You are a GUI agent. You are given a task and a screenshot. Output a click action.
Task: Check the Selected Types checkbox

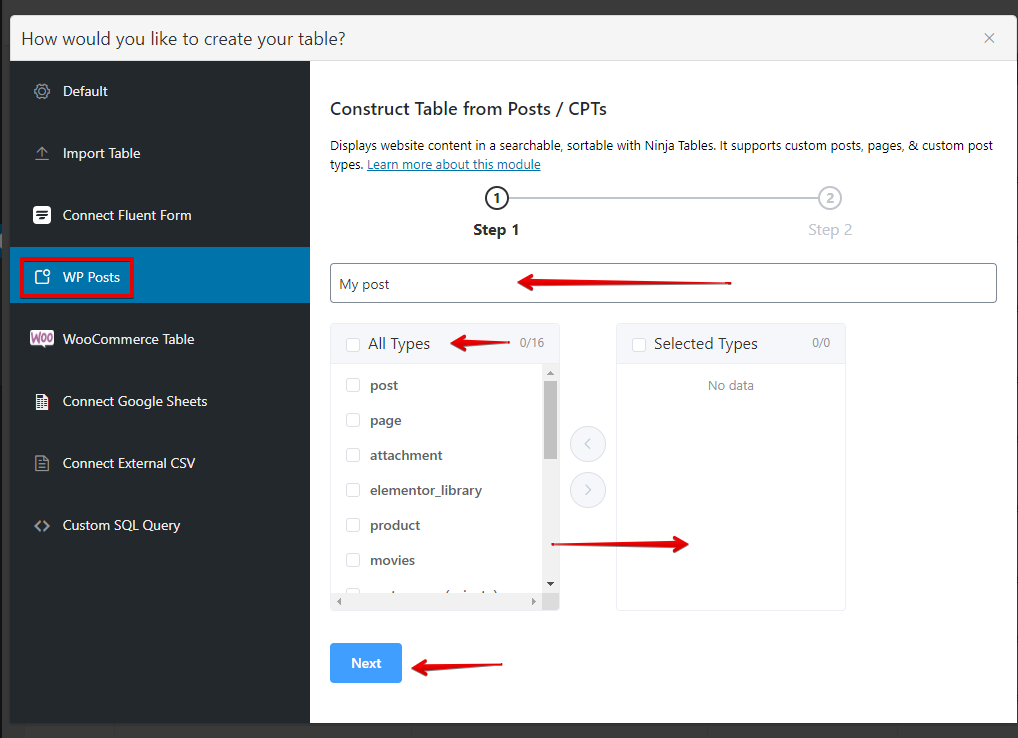[x=639, y=344]
